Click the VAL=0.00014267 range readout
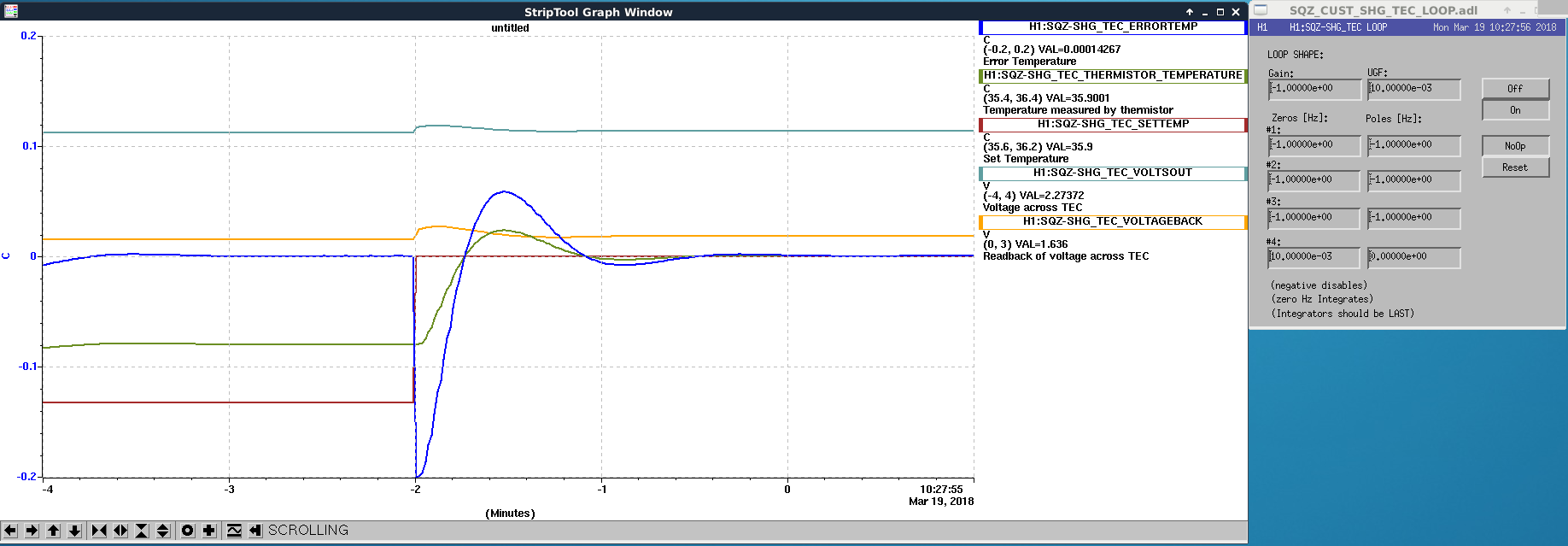The height and width of the screenshot is (546, 1568). click(1051, 50)
